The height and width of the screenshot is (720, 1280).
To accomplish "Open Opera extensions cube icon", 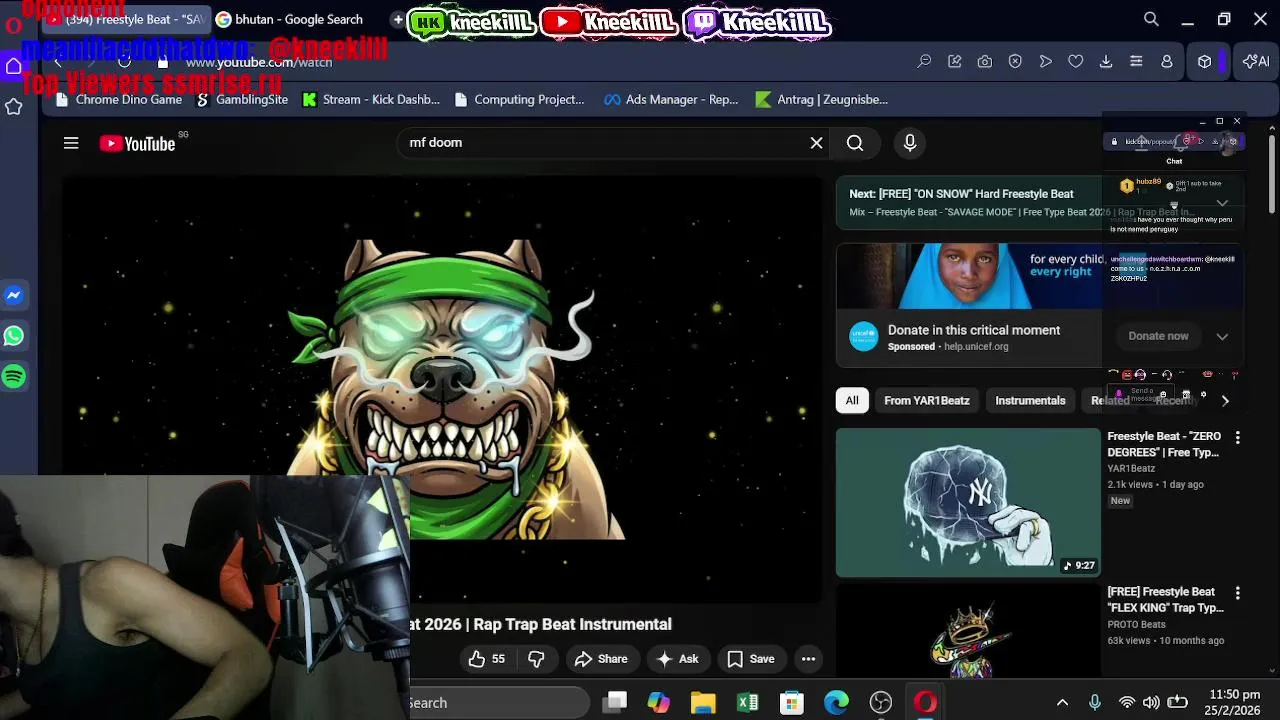I will pyautogui.click(x=1205, y=62).
